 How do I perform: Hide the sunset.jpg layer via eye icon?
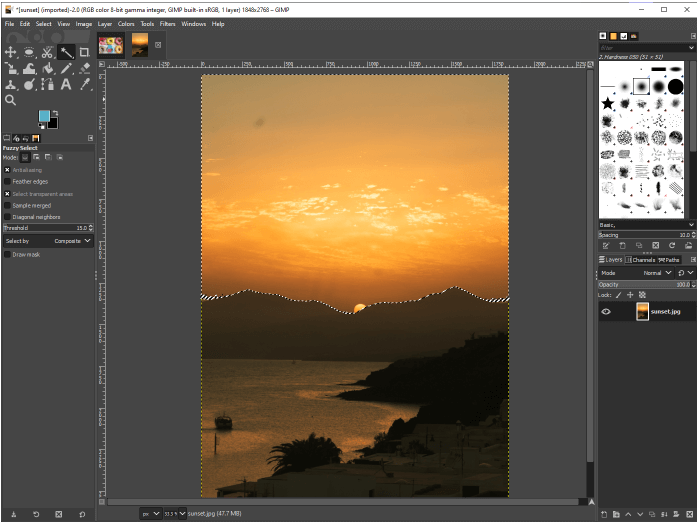point(606,312)
